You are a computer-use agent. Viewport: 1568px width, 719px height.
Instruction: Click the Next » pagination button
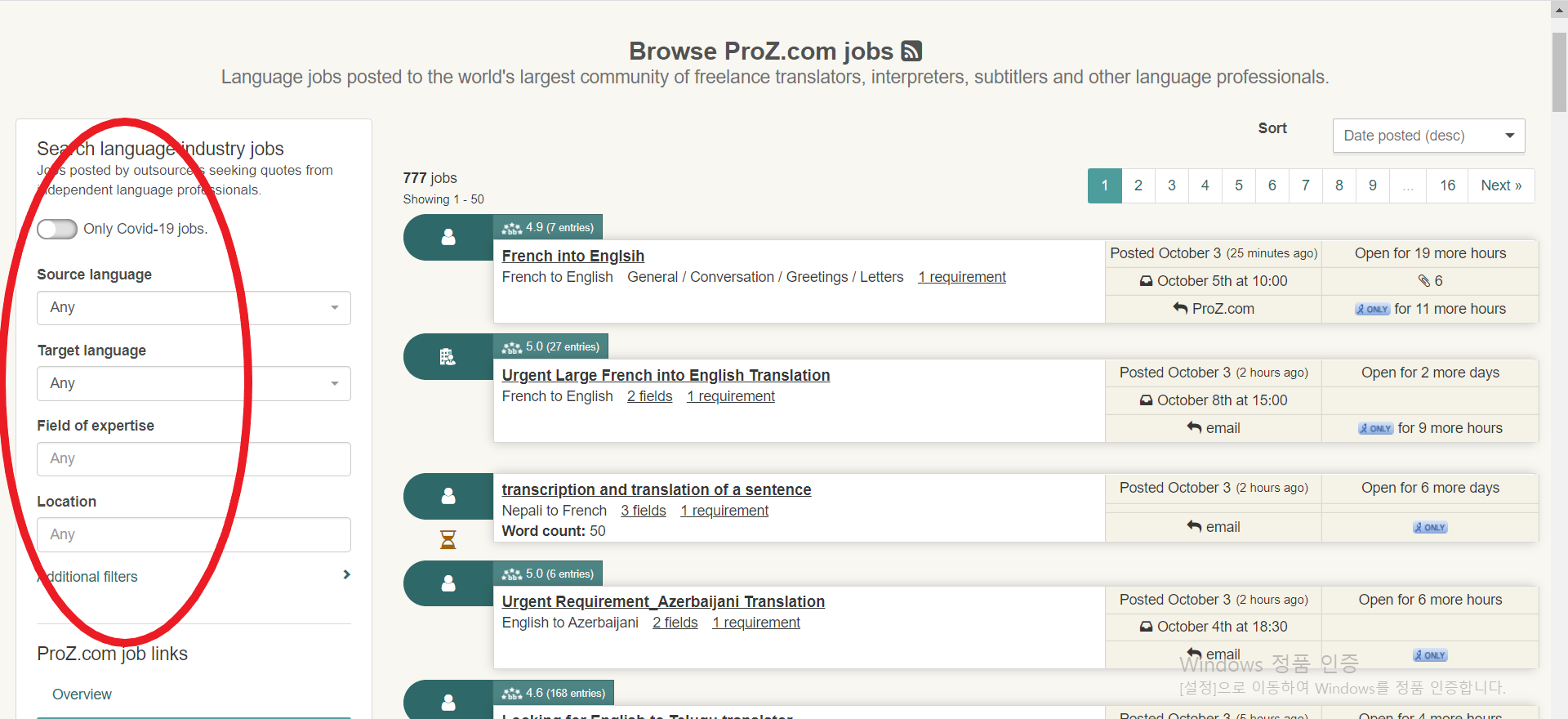(x=1502, y=186)
